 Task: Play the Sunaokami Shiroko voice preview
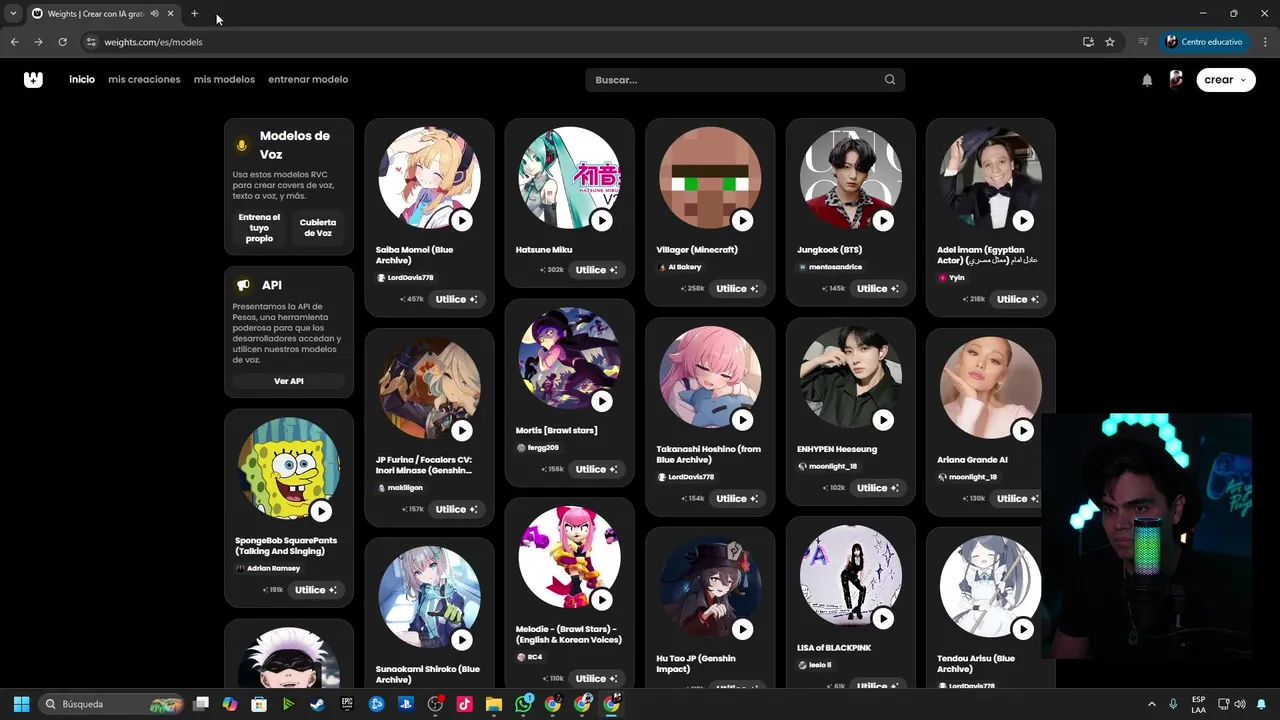(x=461, y=640)
